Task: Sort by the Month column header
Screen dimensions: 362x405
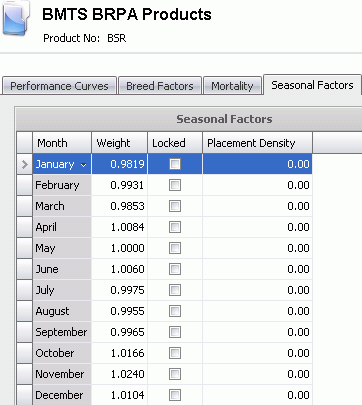Action: (62, 143)
